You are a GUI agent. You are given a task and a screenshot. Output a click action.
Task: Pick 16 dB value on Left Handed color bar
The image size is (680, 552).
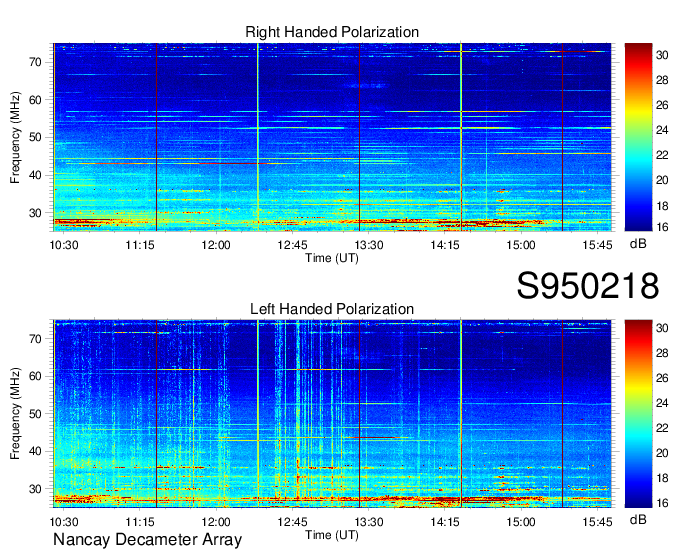point(662,503)
